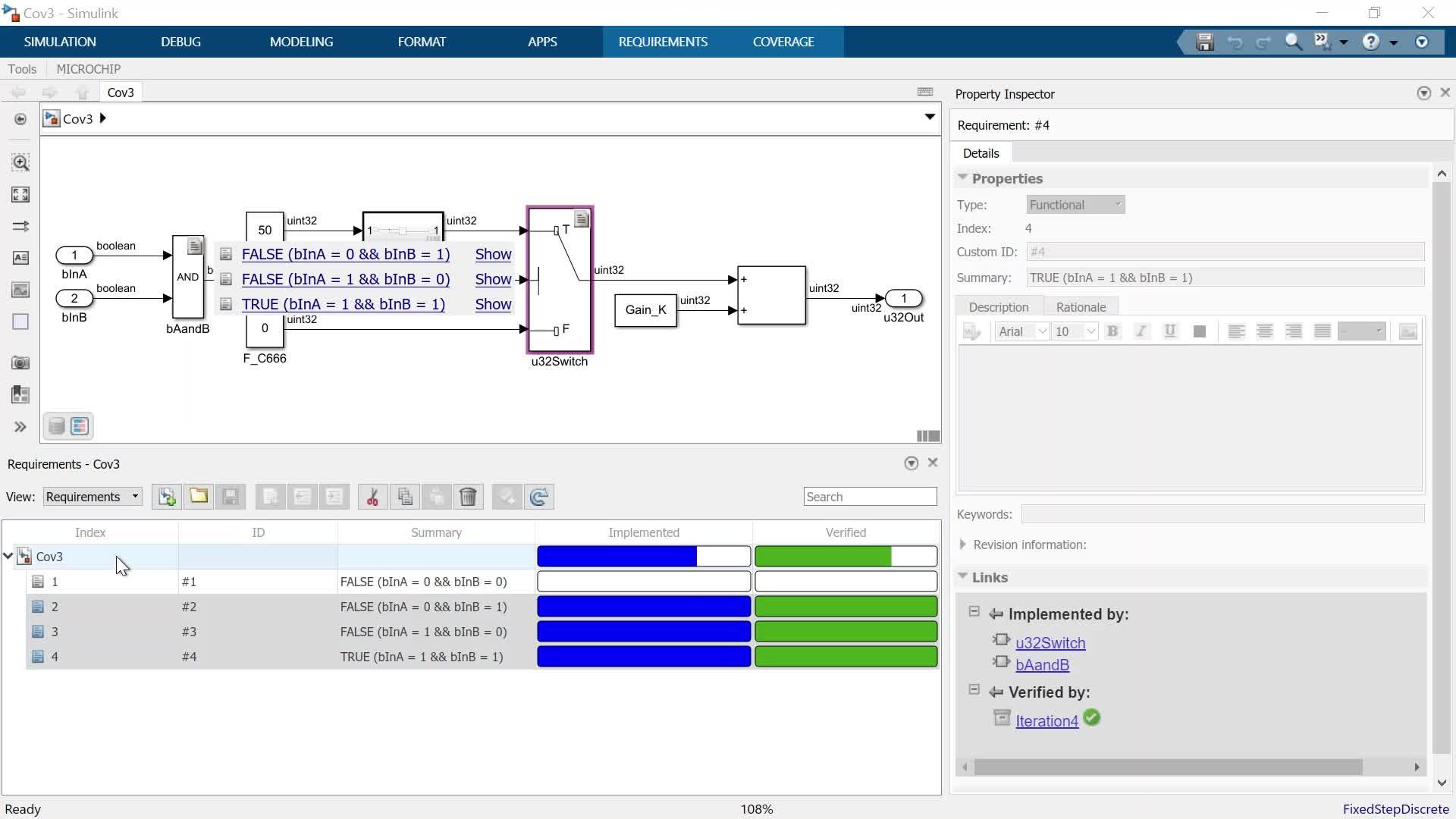The height and width of the screenshot is (819, 1456).
Task: Click the Annotation text icon on palette
Action: [20, 258]
